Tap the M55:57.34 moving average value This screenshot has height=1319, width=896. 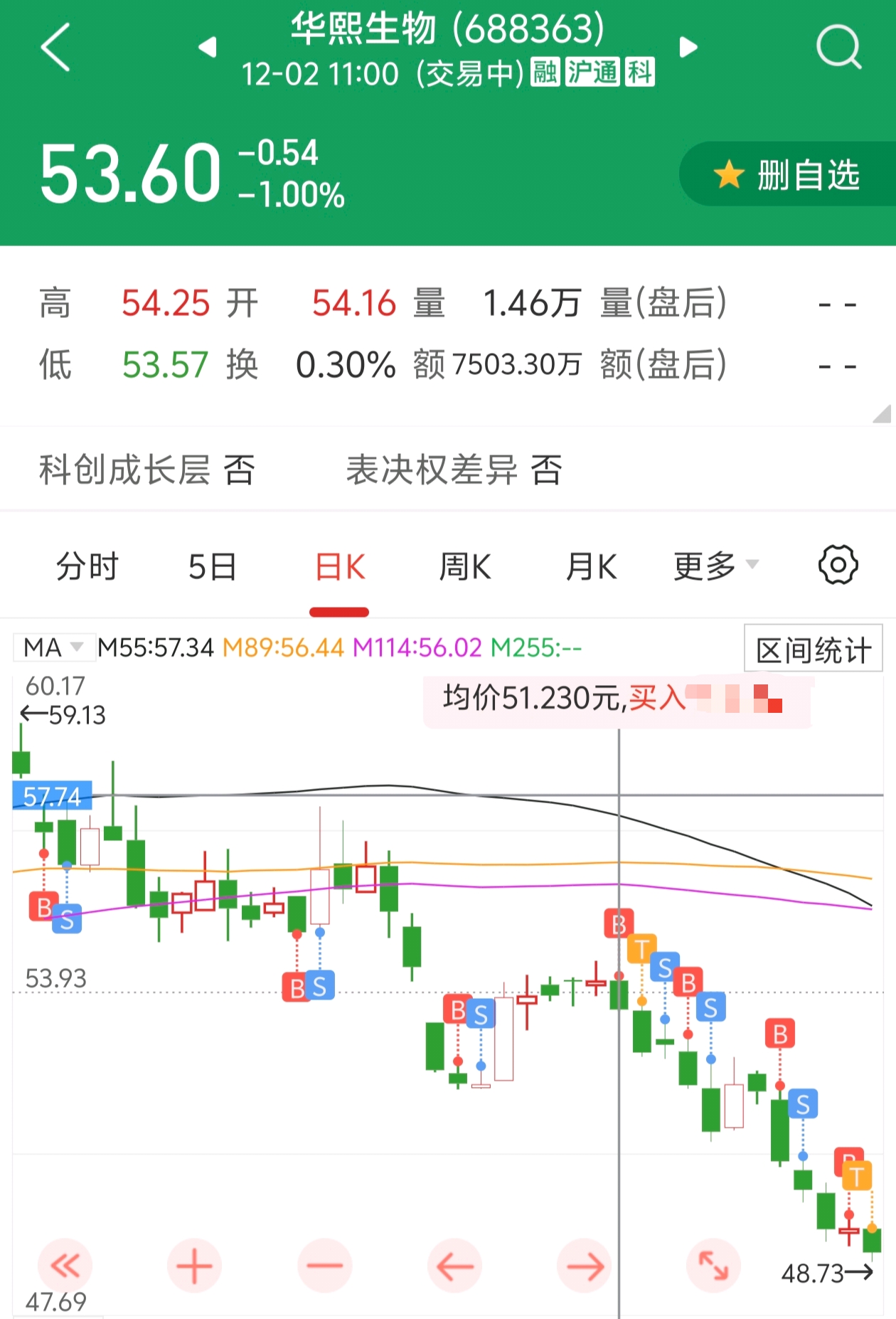155,647
